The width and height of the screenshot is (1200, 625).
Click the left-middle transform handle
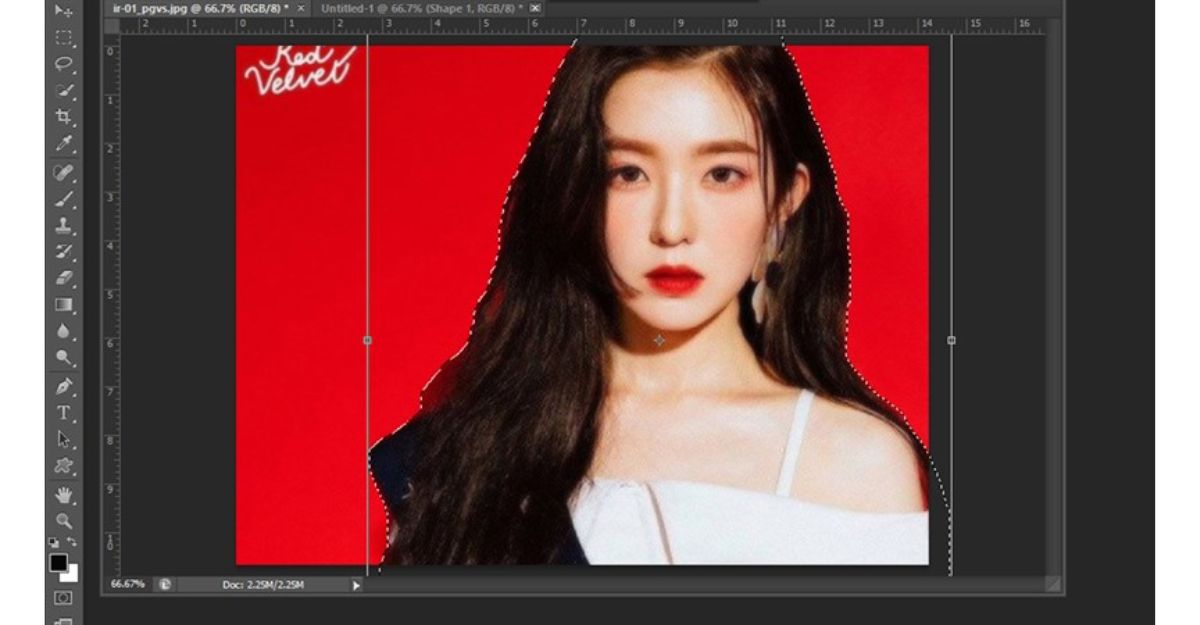click(367, 341)
